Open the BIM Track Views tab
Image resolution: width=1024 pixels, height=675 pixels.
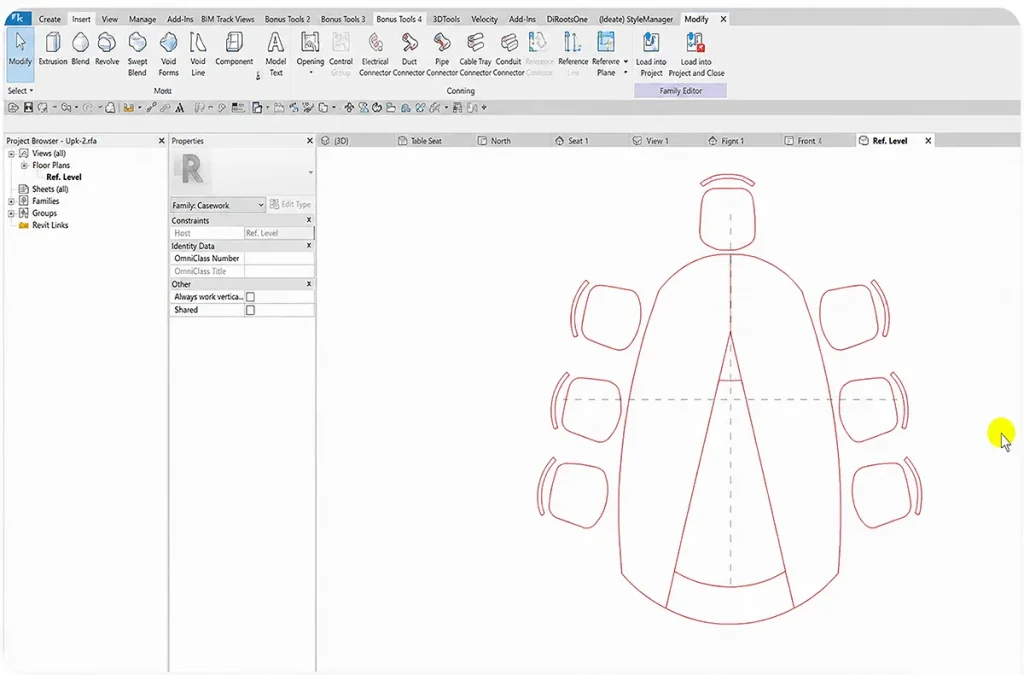tap(227, 19)
